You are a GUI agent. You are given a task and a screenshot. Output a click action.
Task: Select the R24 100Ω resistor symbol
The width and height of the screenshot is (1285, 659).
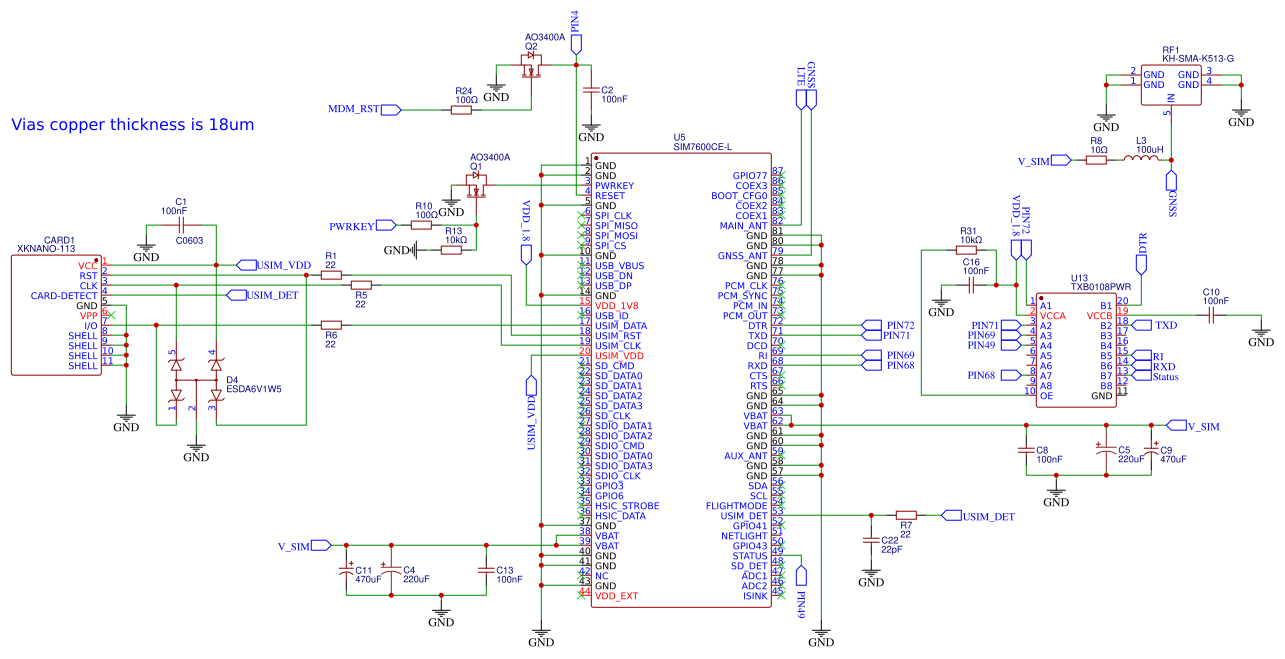(461, 110)
